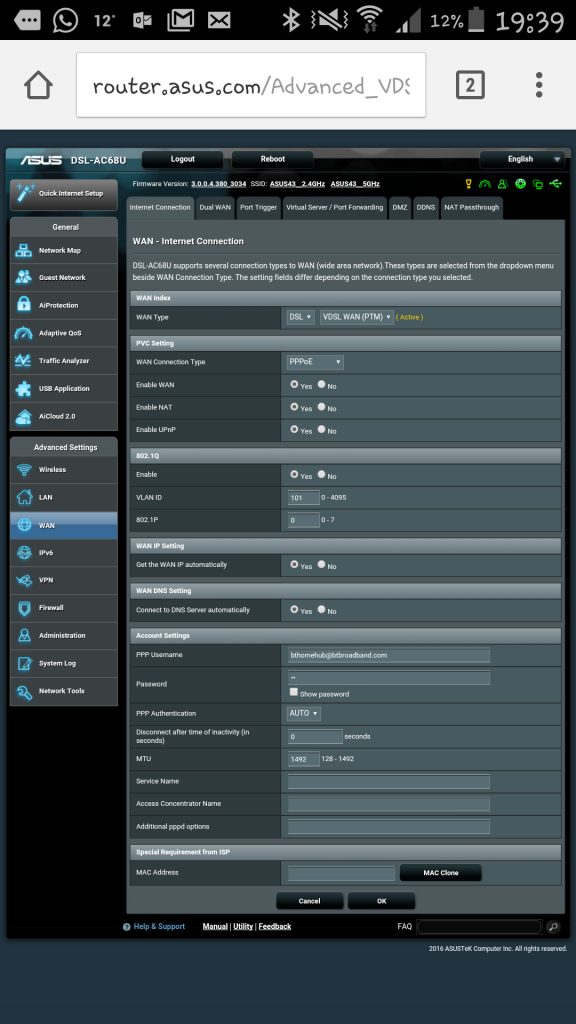
Task: Click the Cancel button
Action: coord(310,901)
